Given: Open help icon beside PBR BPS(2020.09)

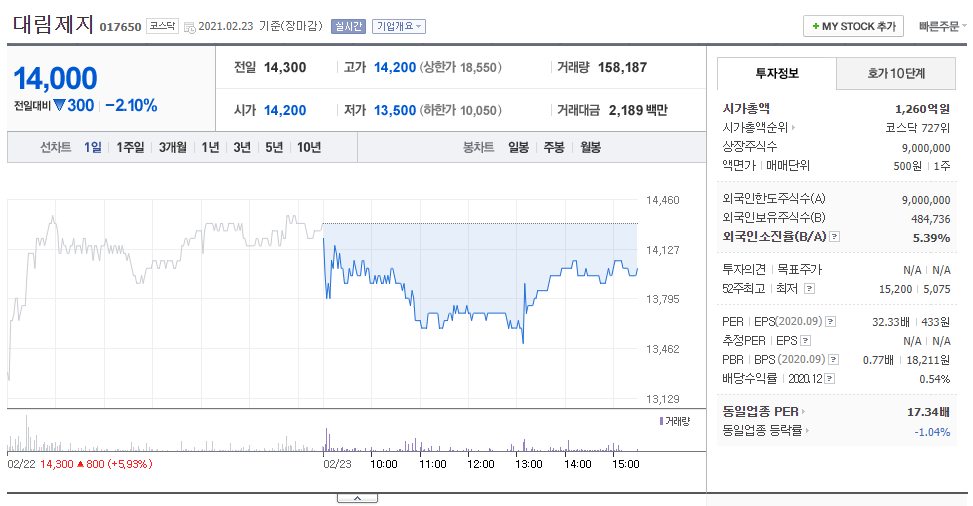Looking at the screenshot, I should coord(834,359).
